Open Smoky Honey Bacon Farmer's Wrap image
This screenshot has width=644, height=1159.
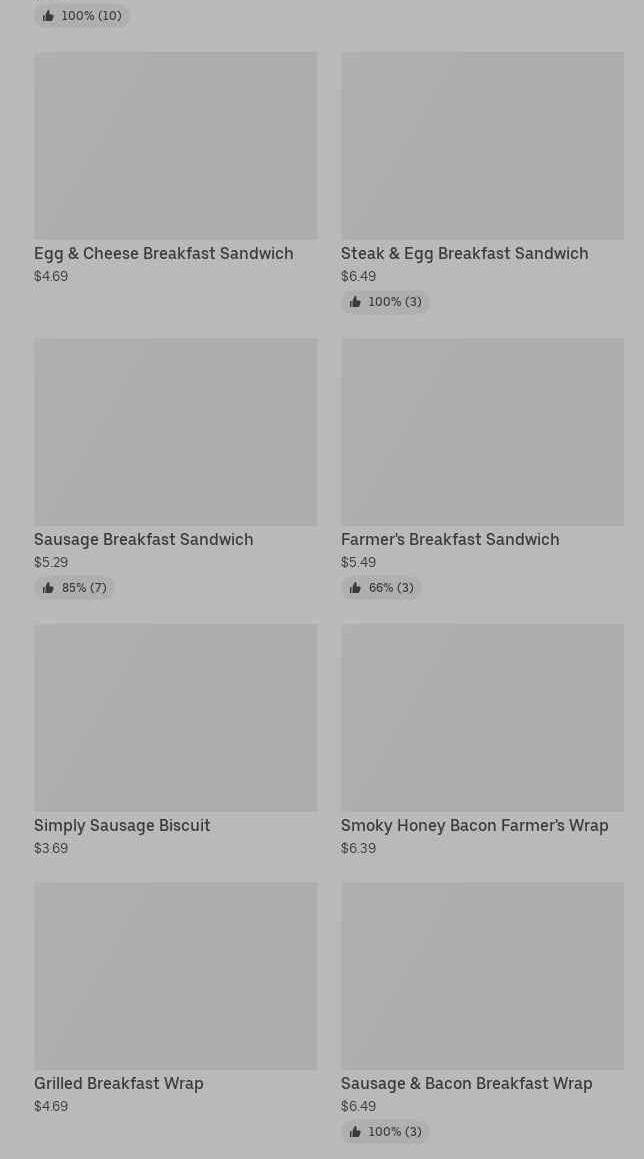pyautogui.click(x=482, y=718)
